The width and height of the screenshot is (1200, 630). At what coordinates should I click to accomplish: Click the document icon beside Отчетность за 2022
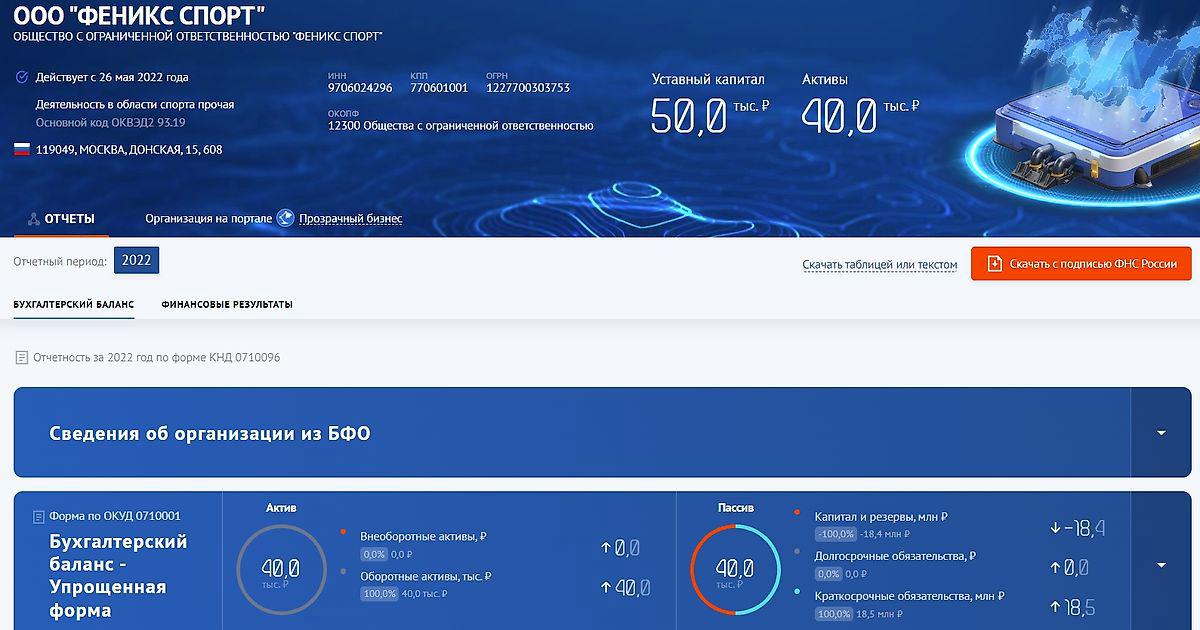pyautogui.click(x=22, y=357)
